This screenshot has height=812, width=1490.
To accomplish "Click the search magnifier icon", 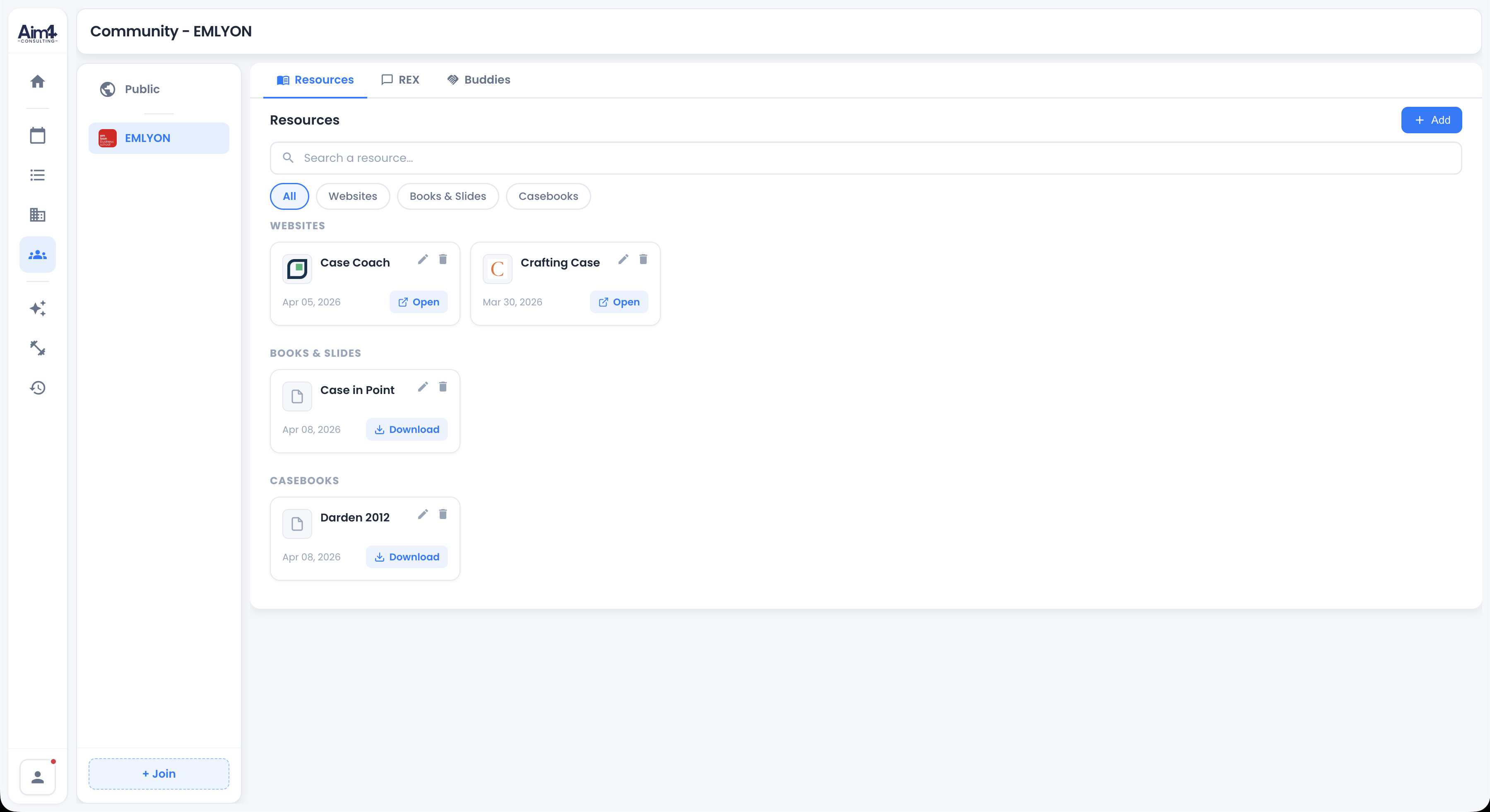I will 288,158.
